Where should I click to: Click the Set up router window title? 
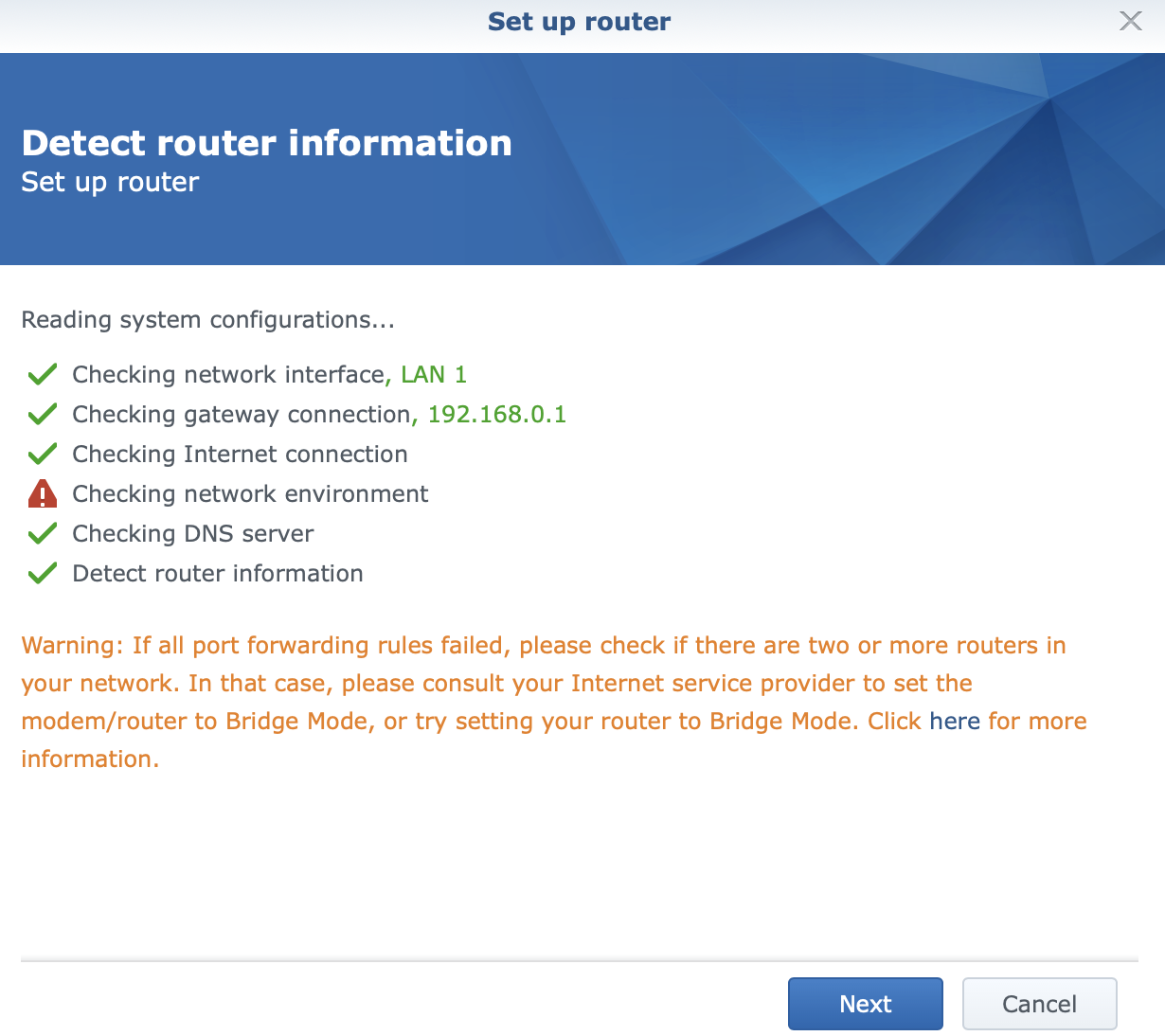pos(579,22)
